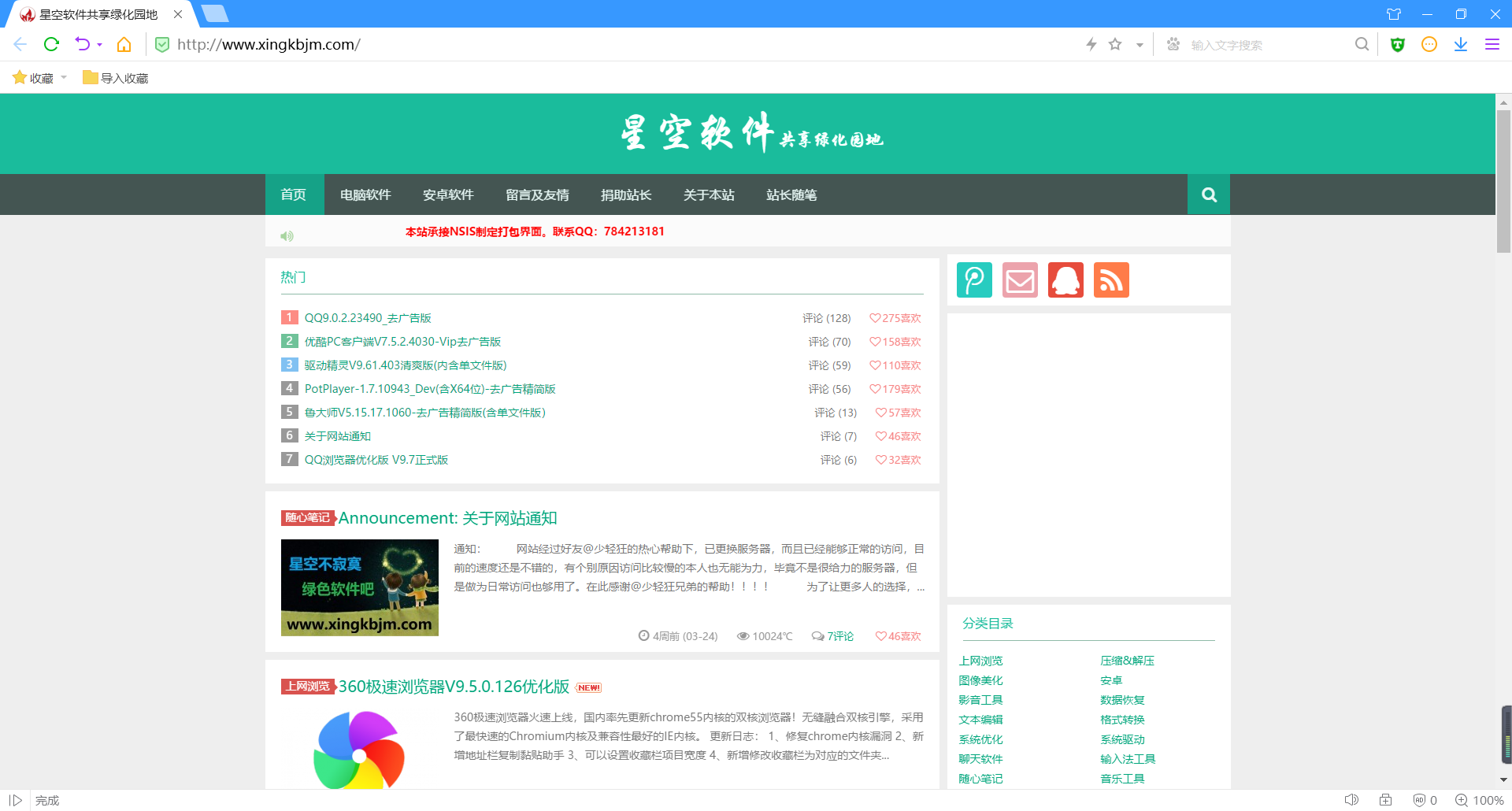
Task: Click the 32喜欢 heart for QQ浏览器
Action: pos(899,460)
